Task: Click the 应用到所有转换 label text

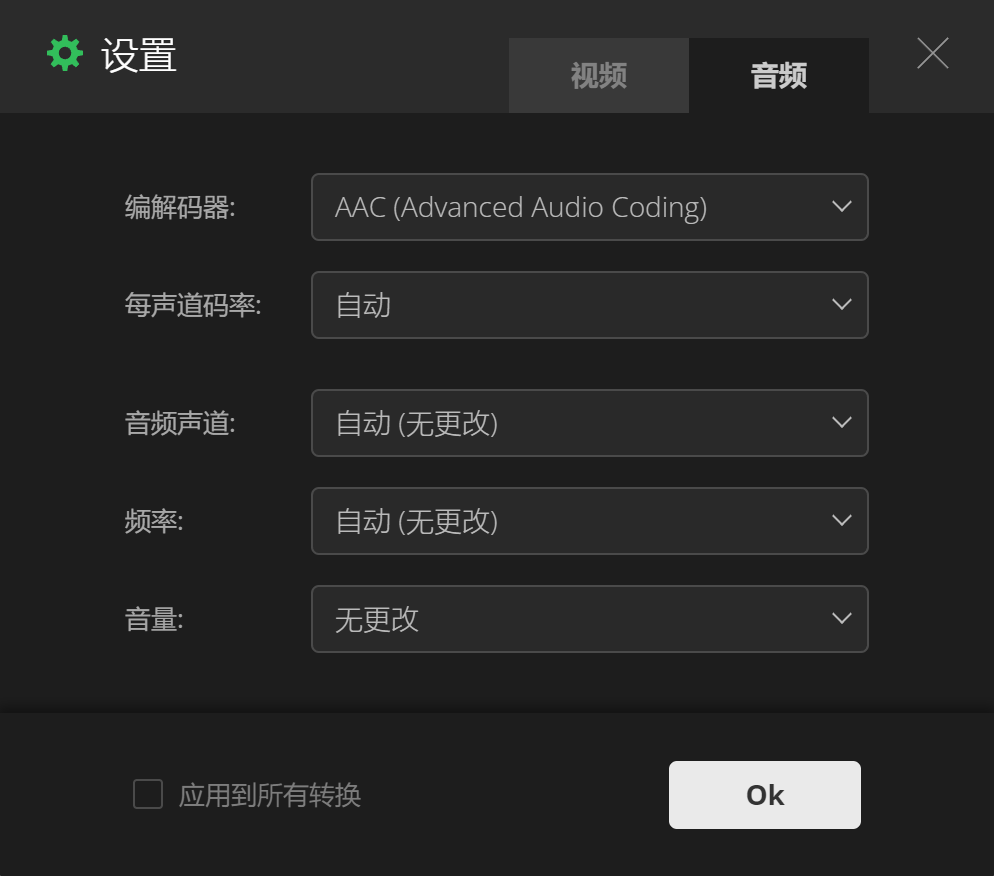Action: (x=269, y=795)
